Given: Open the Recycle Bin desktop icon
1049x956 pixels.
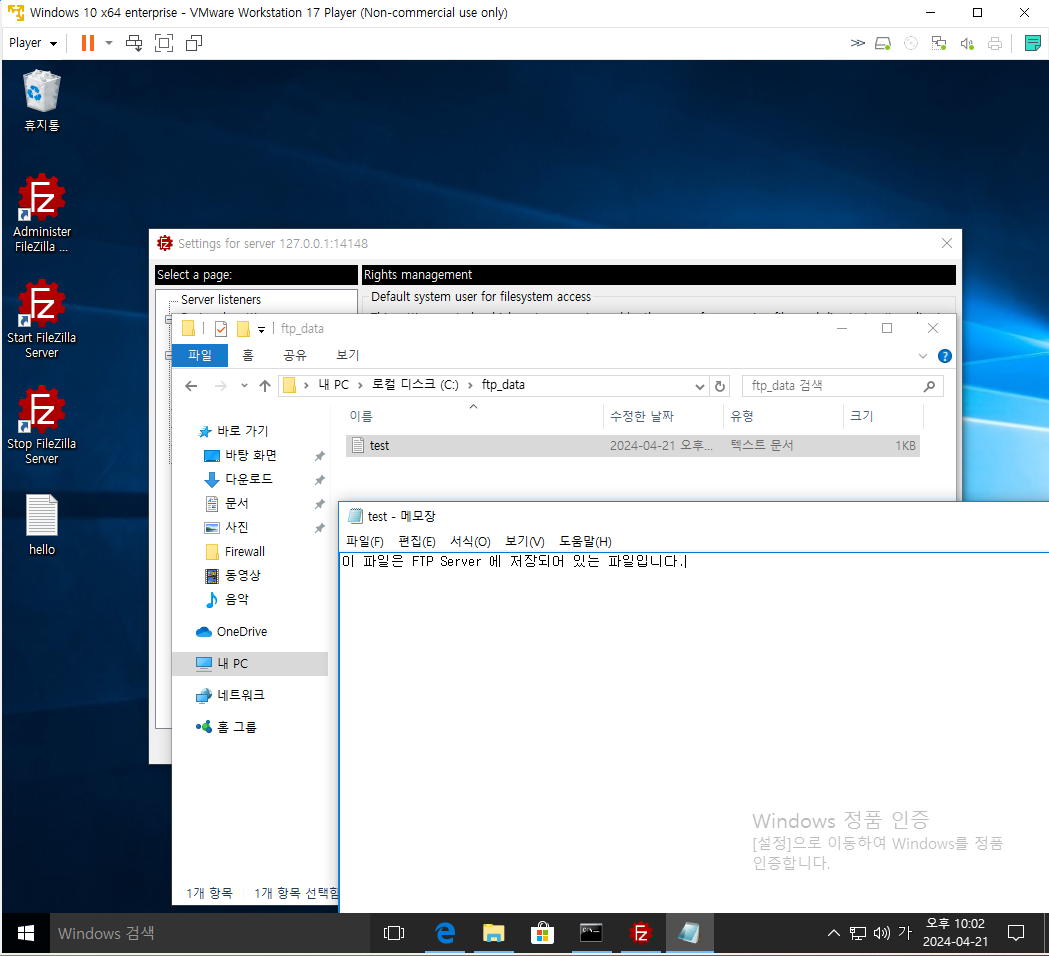Looking at the screenshot, I should coord(41,100).
